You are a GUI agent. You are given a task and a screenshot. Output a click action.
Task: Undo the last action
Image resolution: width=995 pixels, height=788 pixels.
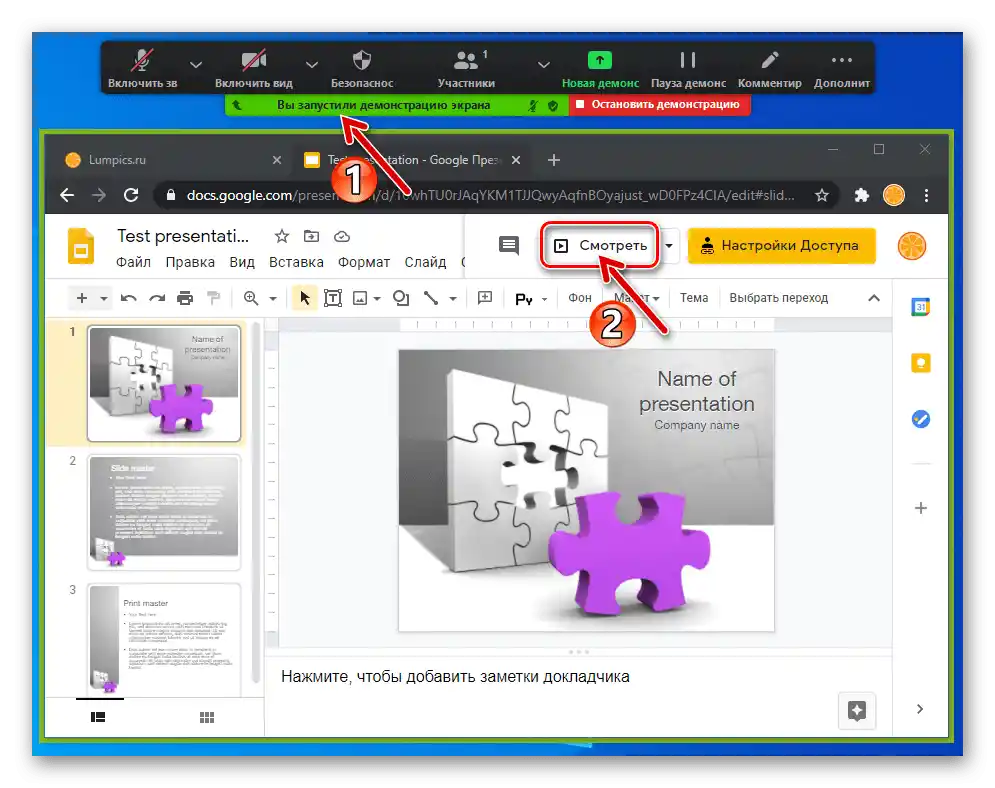pyautogui.click(x=129, y=298)
